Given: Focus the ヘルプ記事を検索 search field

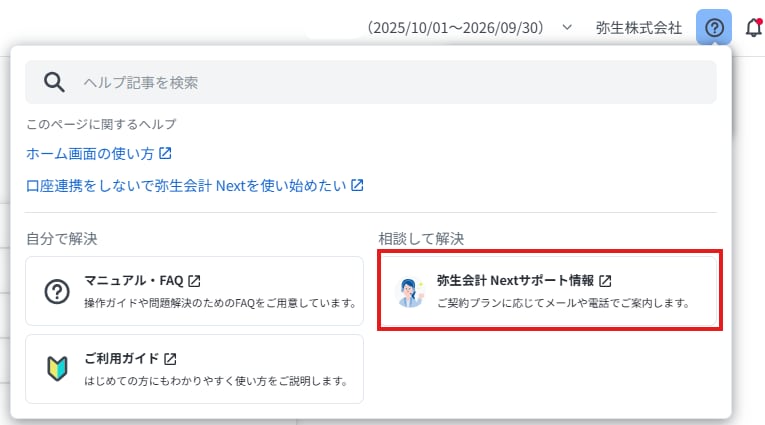Looking at the screenshot, I should click(371, 82).
